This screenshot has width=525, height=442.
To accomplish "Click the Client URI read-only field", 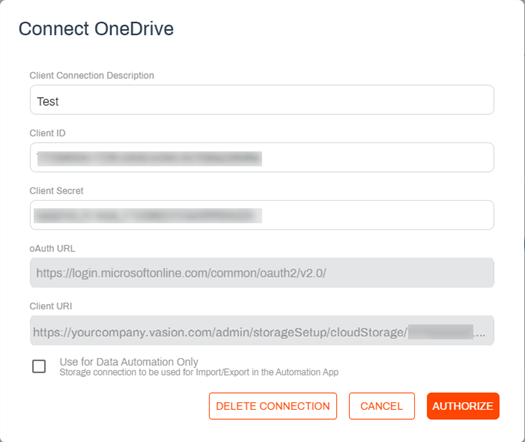I will pos(262,330).
